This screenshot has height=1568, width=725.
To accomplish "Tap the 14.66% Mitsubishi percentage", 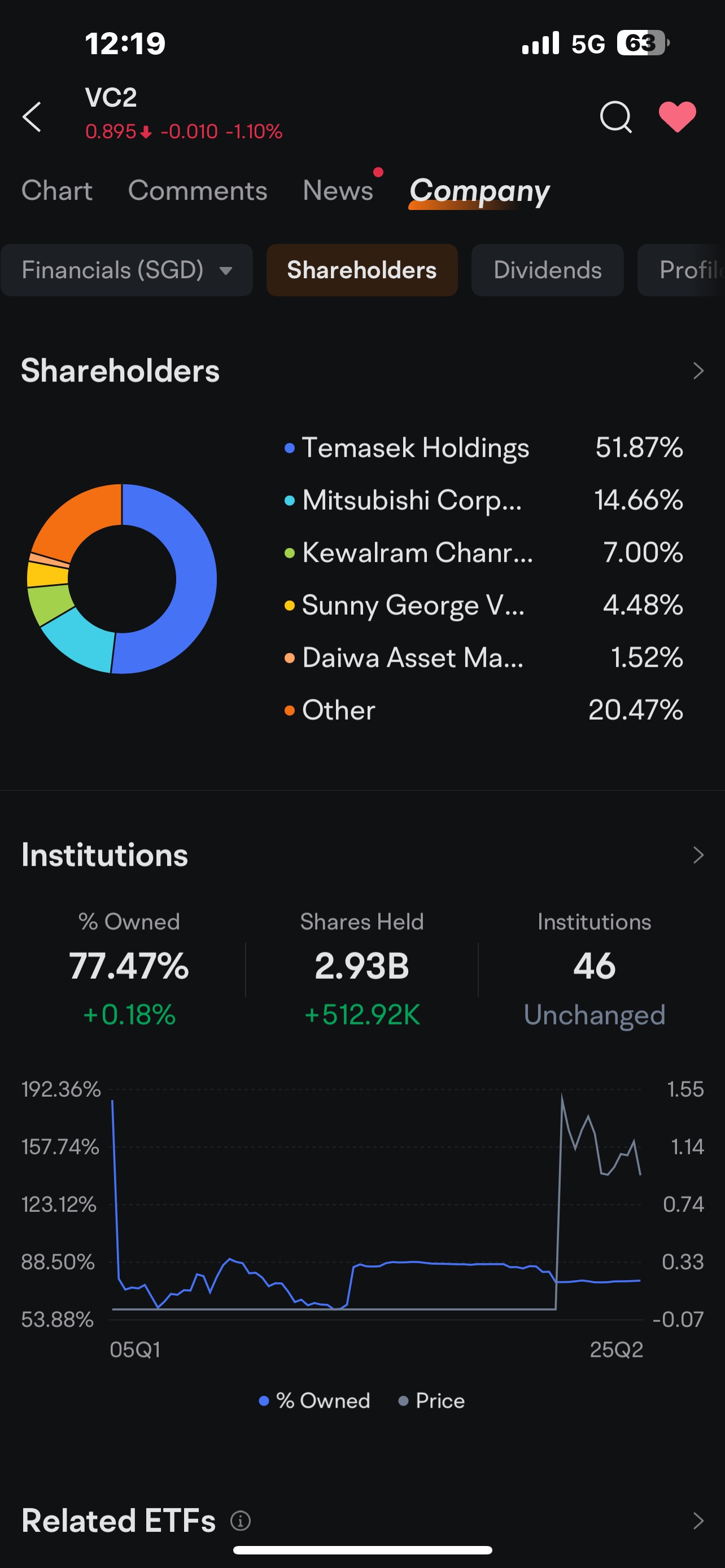I will click(639, 500).
